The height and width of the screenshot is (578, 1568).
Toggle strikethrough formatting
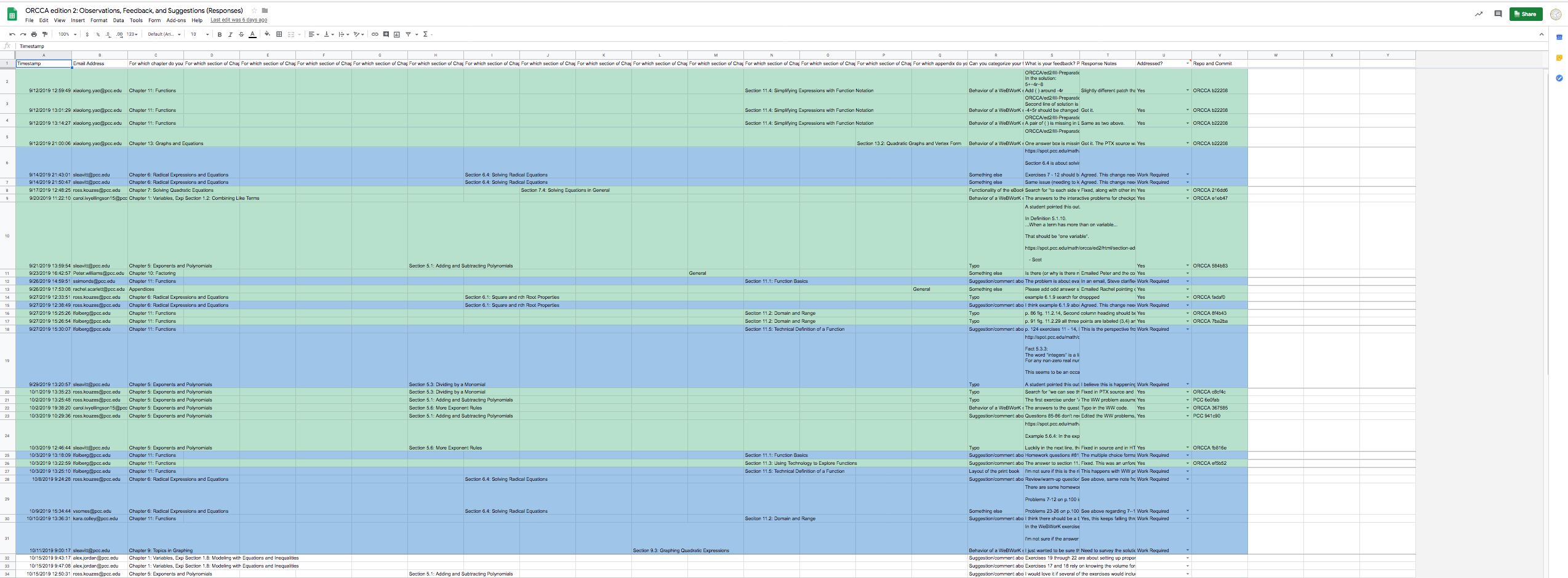point(241,34)
